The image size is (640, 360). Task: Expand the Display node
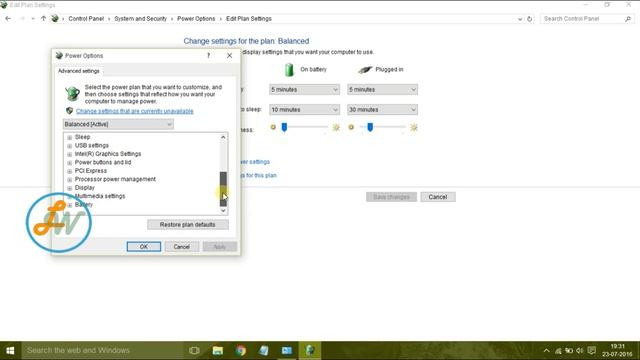point(69,188)
